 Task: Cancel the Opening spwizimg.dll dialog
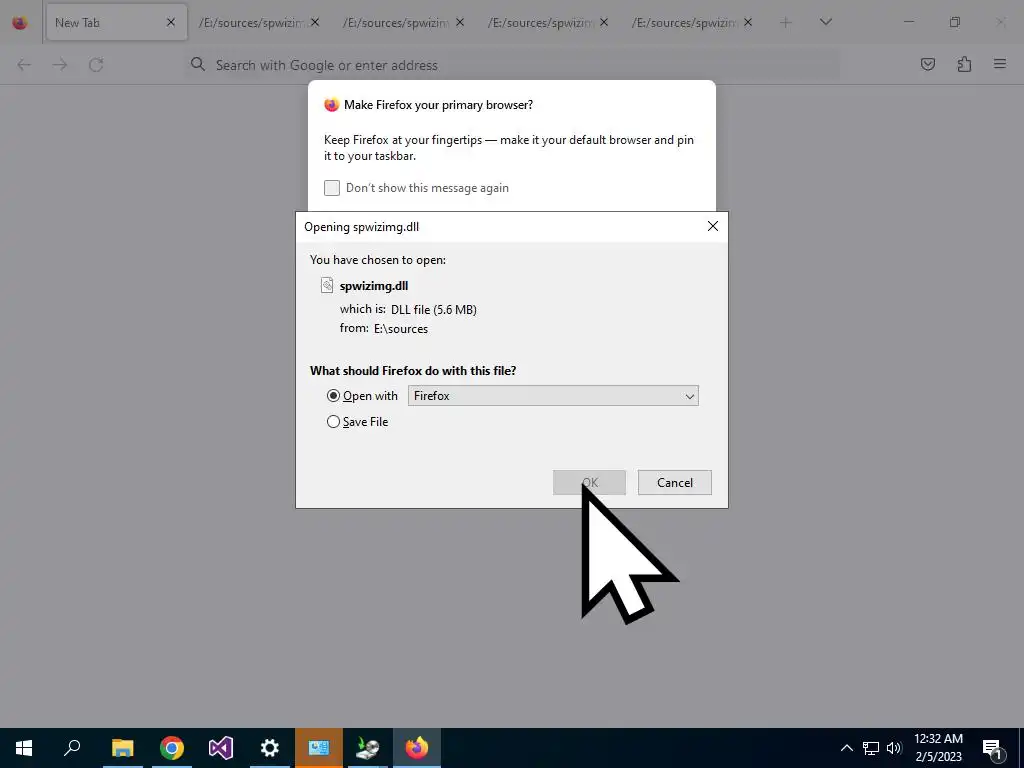675,483
